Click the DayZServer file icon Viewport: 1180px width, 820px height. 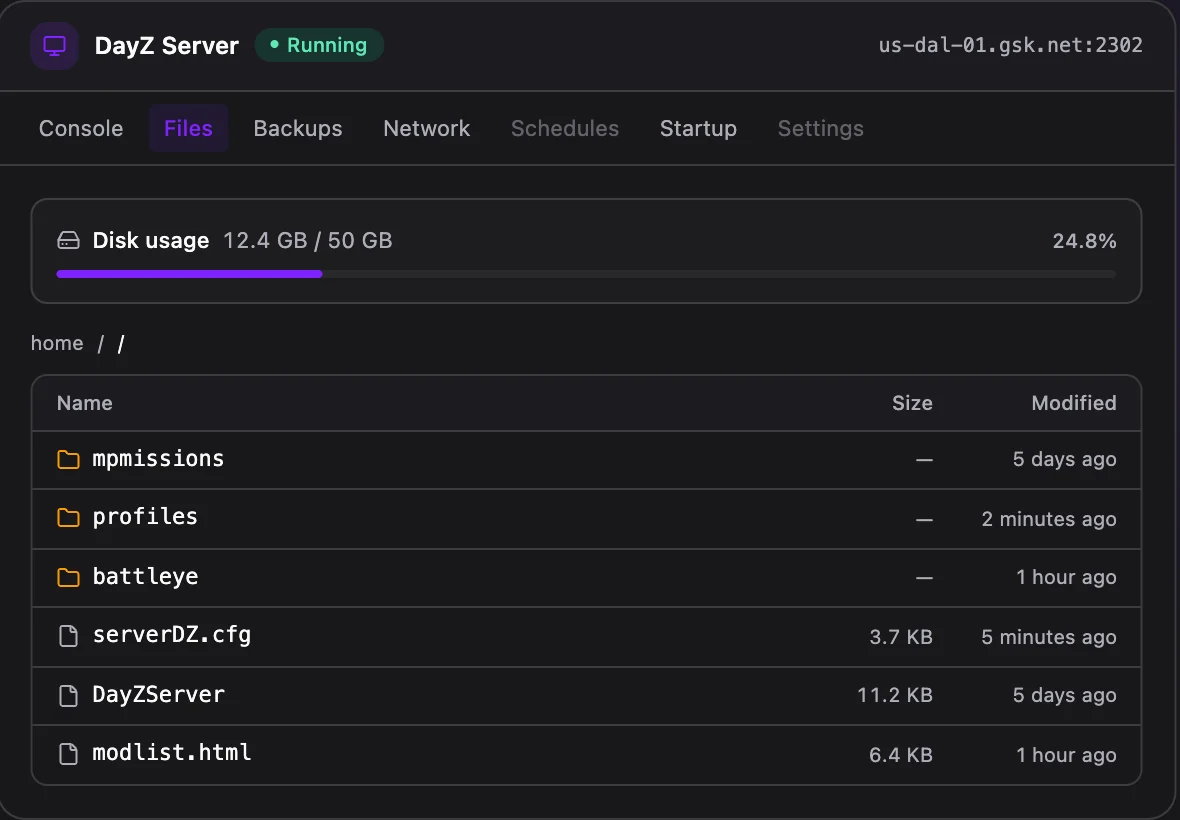point(68,695)
